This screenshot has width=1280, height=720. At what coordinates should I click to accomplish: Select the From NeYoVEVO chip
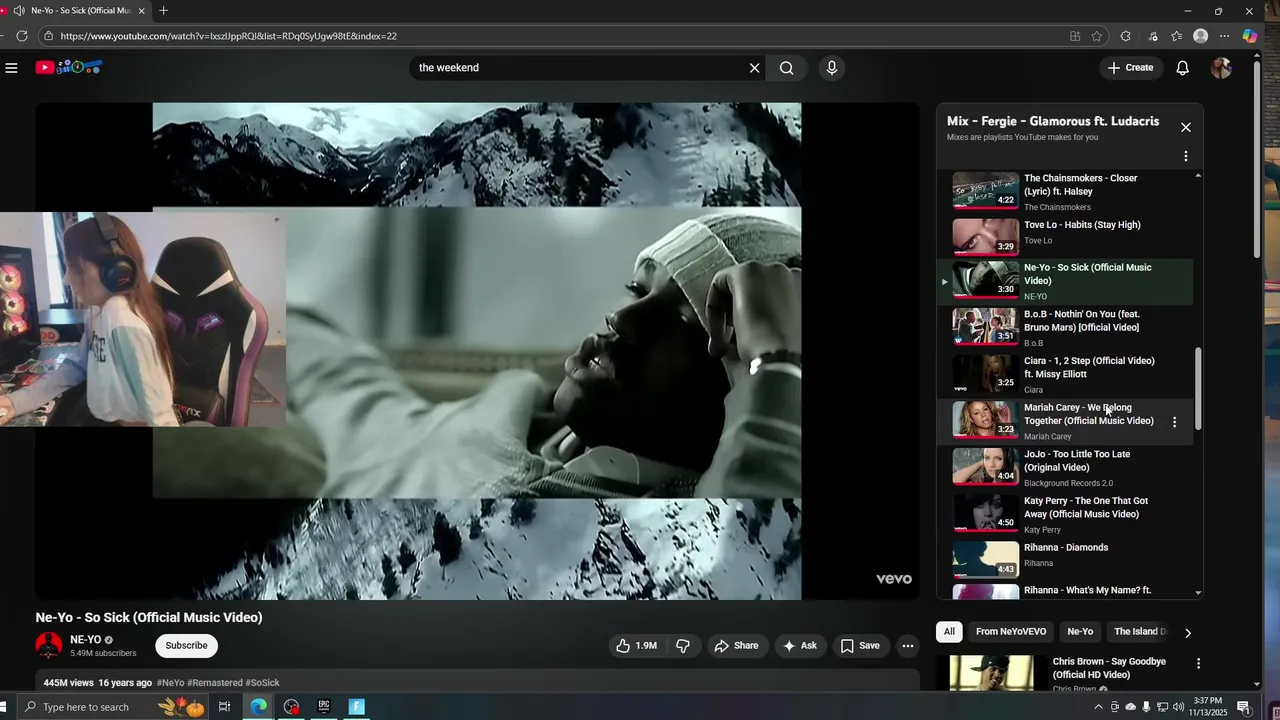[1011, 632]
